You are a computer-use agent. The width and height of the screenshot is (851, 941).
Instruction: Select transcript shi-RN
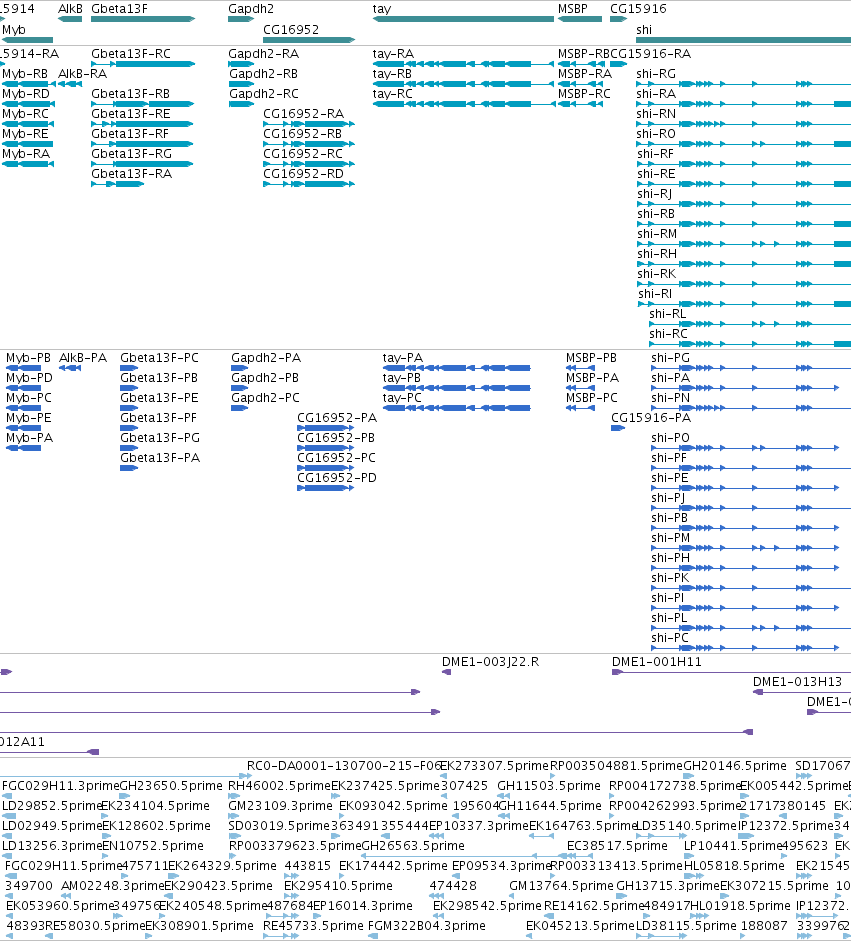pos(744,124)
